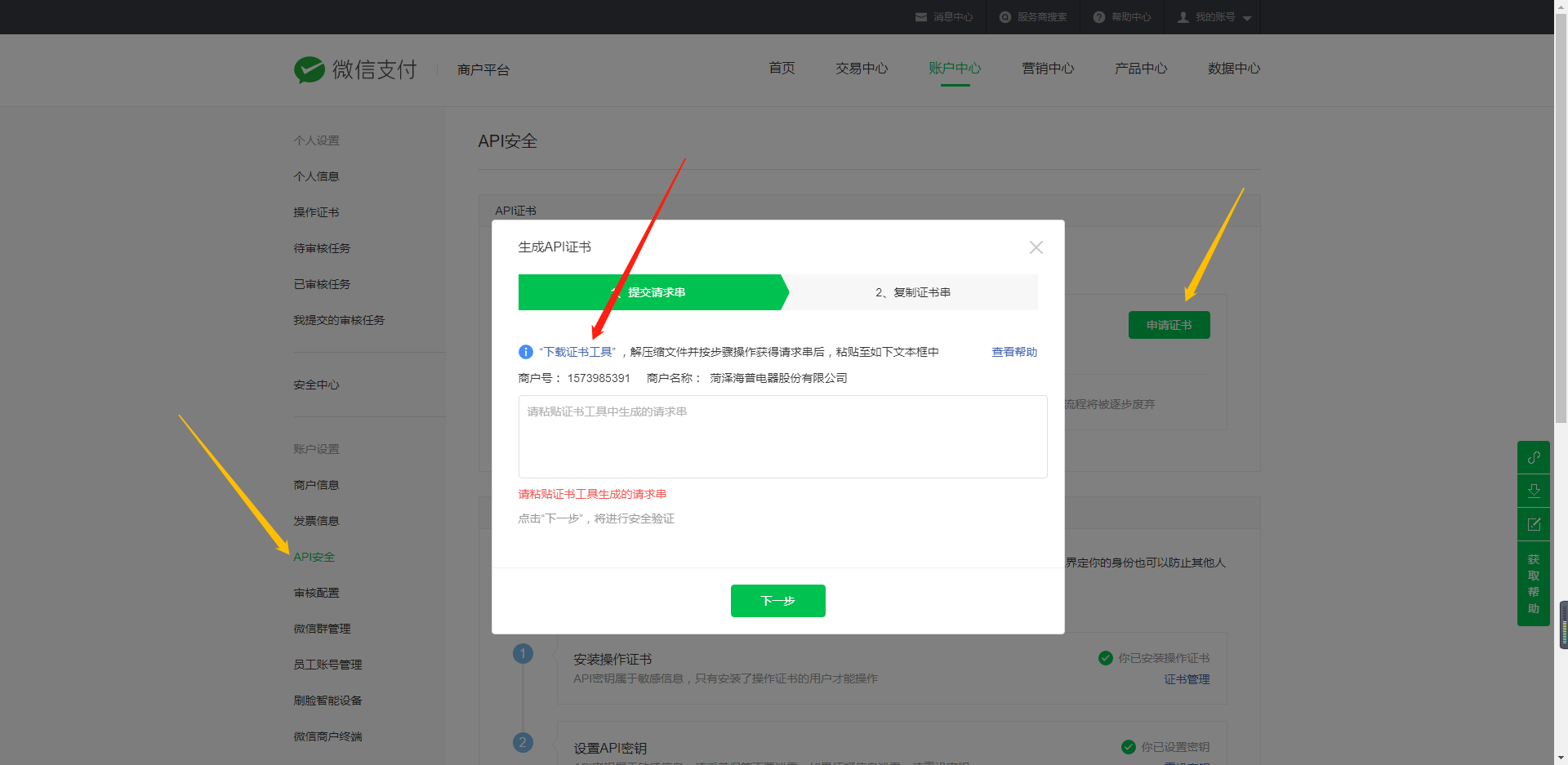Open 审核配置 in sidebar
Viewport: 1568px width, 765px height.
pos(316,593)
